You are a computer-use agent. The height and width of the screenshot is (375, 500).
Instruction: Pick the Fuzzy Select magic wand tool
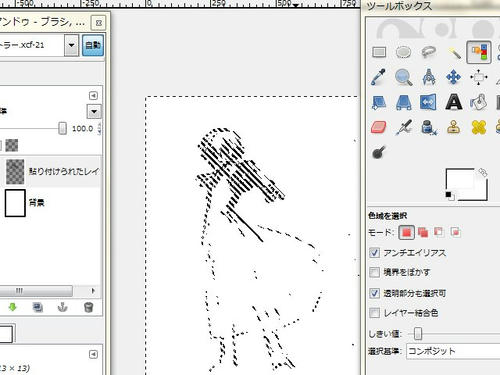(454, 52)
